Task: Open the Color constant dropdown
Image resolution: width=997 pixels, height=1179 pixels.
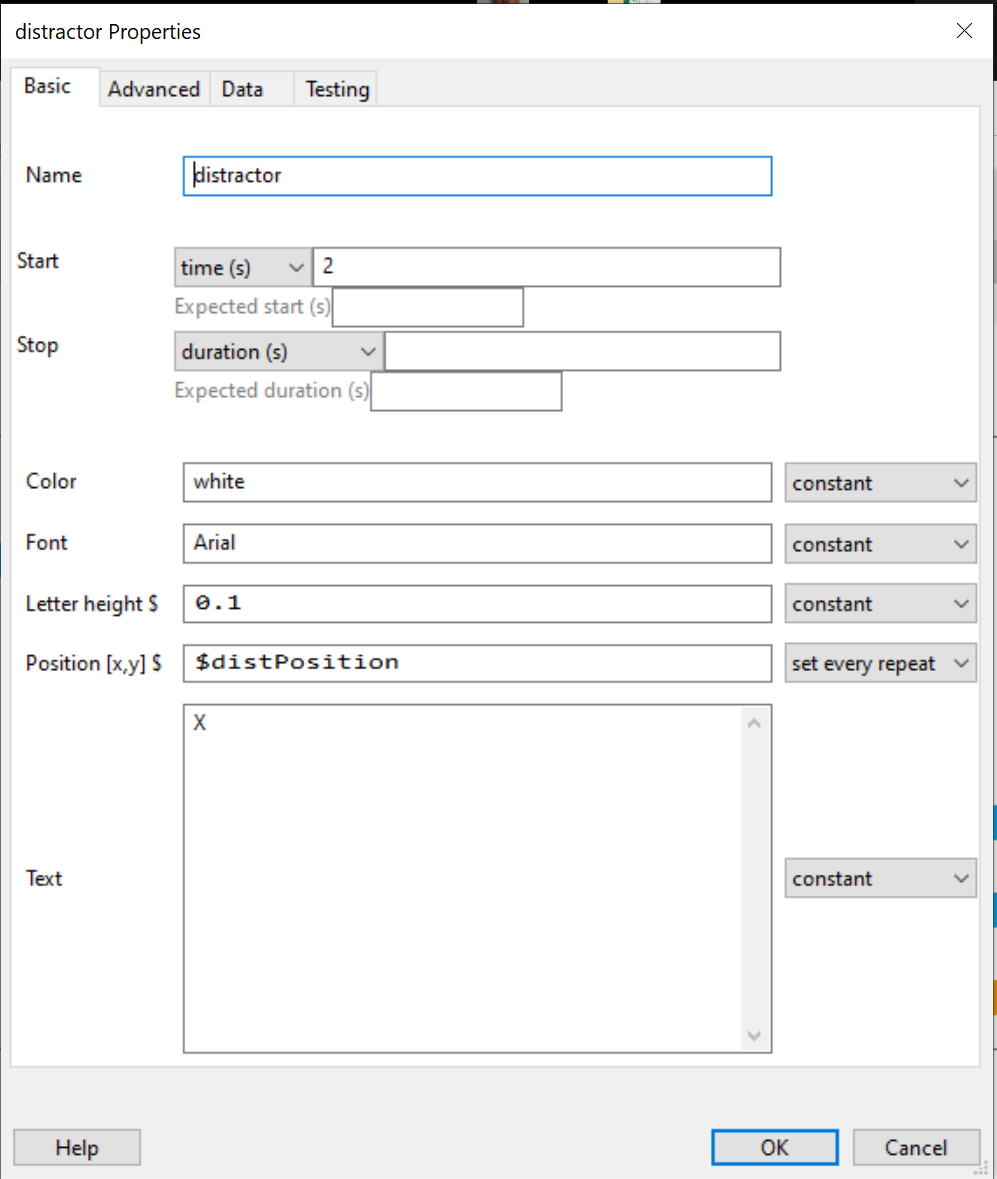Action: 880,483
